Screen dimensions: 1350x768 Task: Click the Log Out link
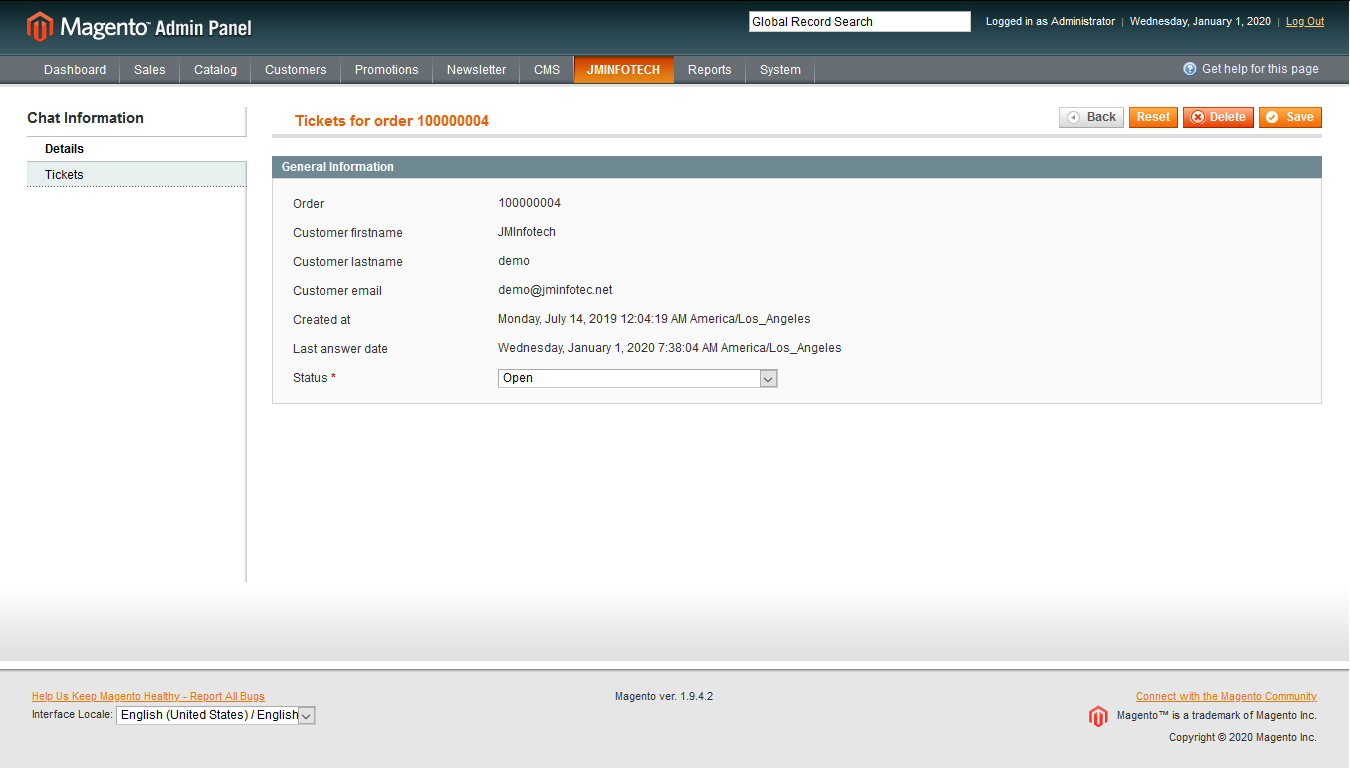click(x=1304, y=22)
